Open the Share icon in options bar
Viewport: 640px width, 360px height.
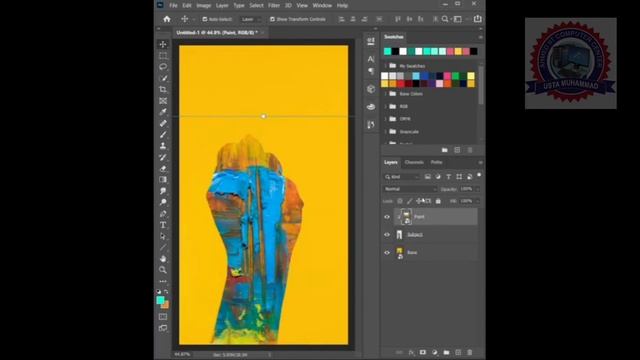pyautogui.click(x=478, y=19)
